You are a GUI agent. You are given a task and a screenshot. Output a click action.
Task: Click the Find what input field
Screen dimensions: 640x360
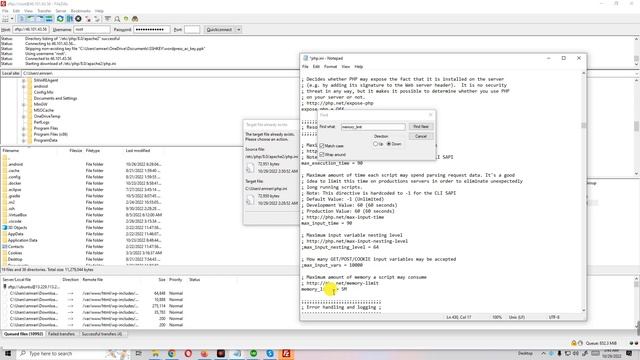pos(373,127)
